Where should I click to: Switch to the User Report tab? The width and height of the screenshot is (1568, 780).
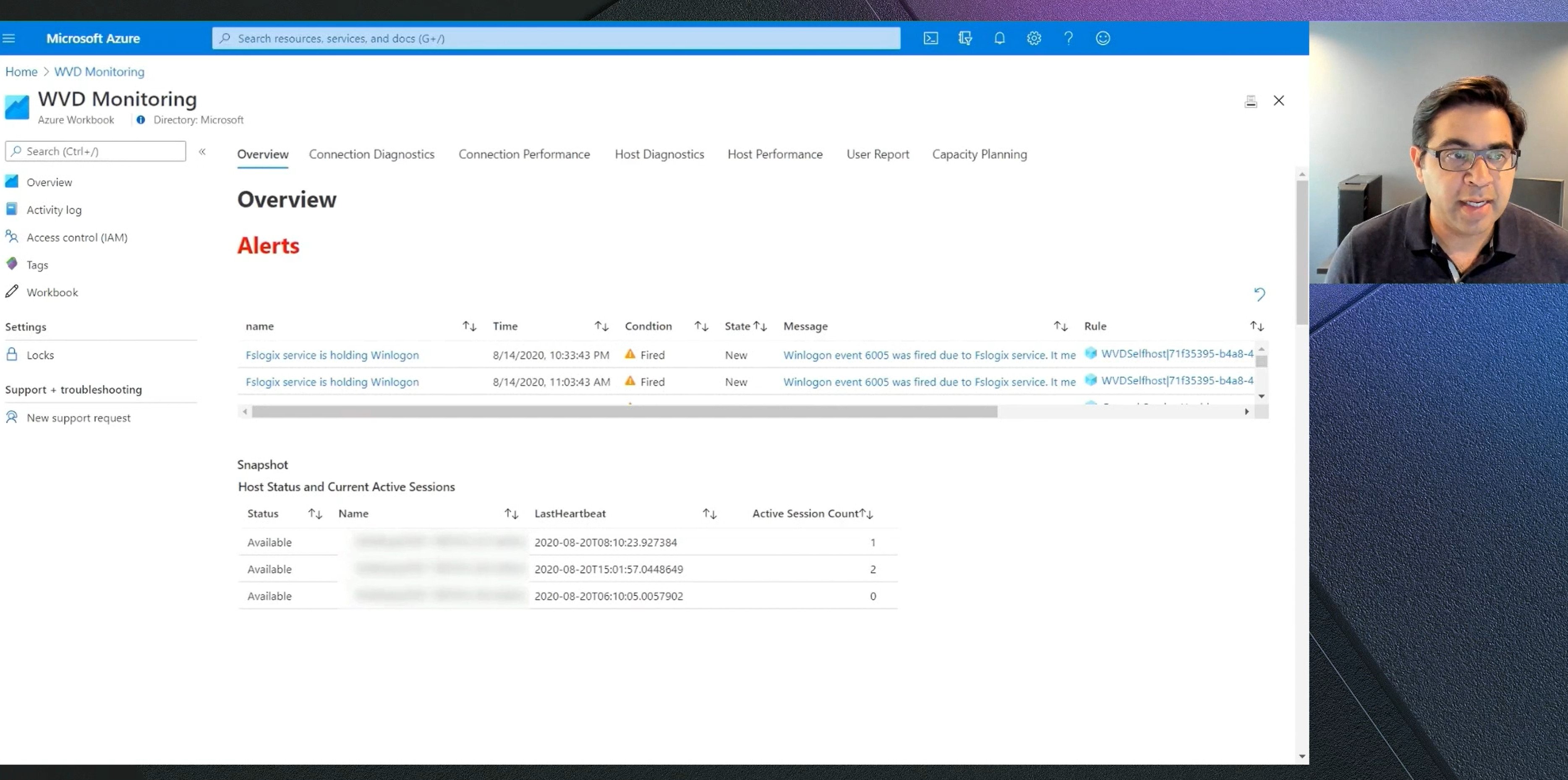tap(878, 154)
